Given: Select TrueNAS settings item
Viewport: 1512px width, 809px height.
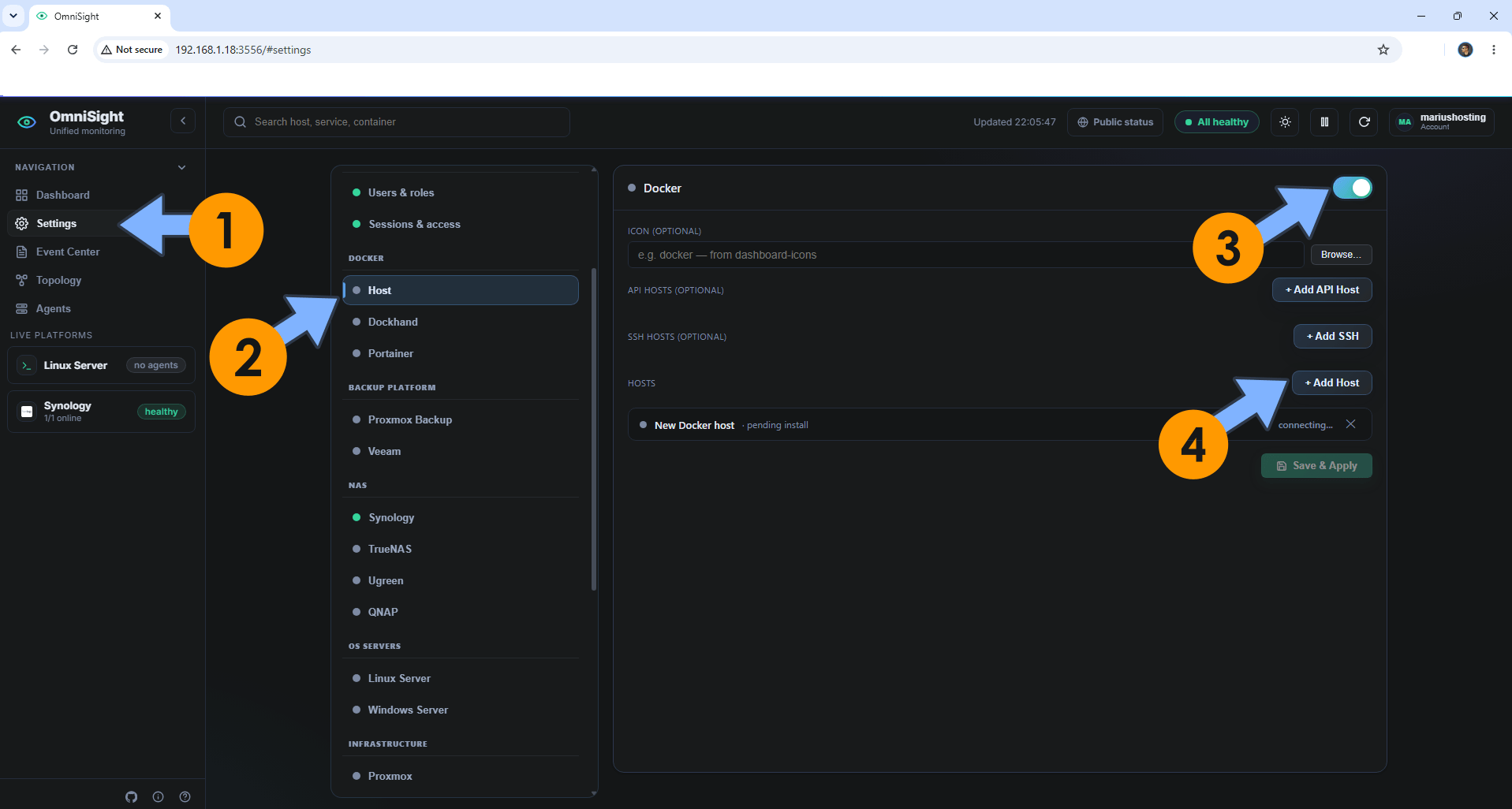Looking at the screenshot, I should pyautogui.click(x=461, y=549).
